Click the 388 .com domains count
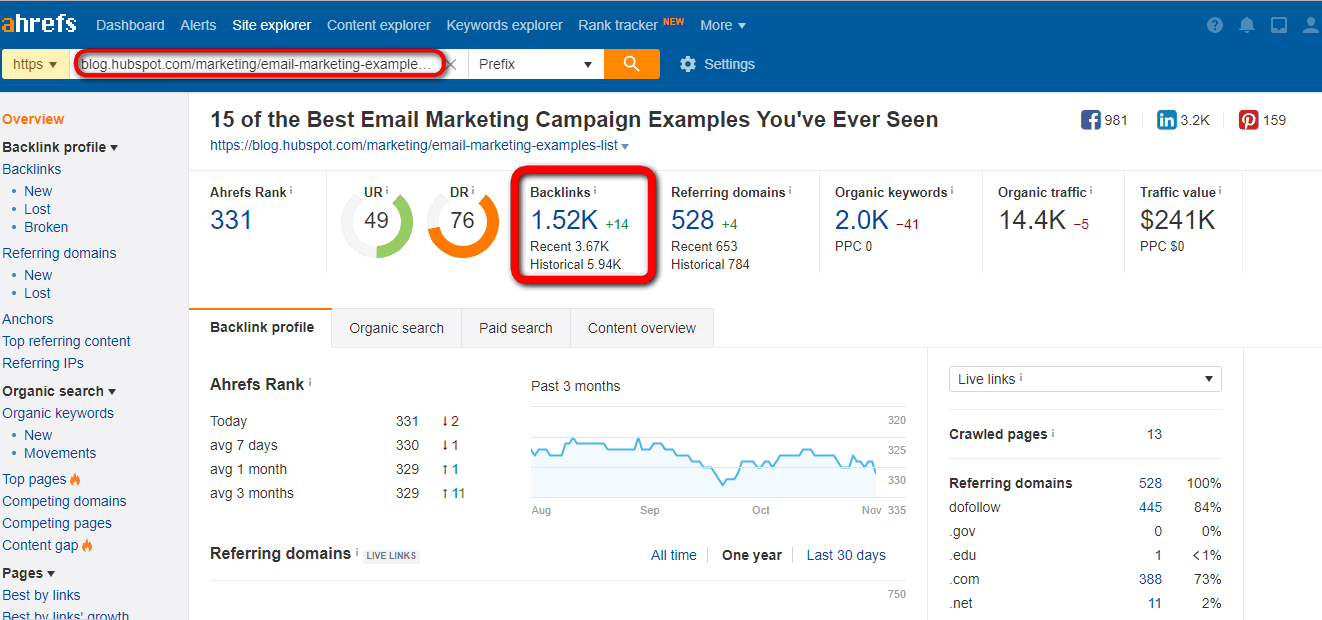The image size is (1322, 620). pos(1150,579)
